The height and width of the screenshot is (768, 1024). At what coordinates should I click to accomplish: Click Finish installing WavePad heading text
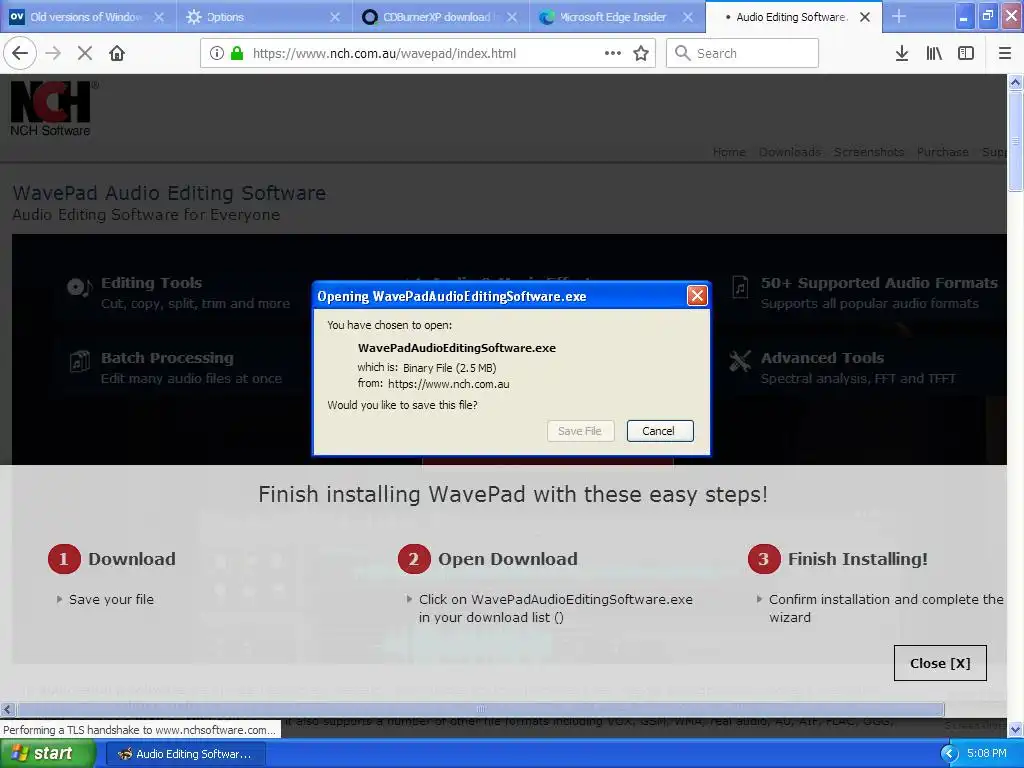(513, 494)
